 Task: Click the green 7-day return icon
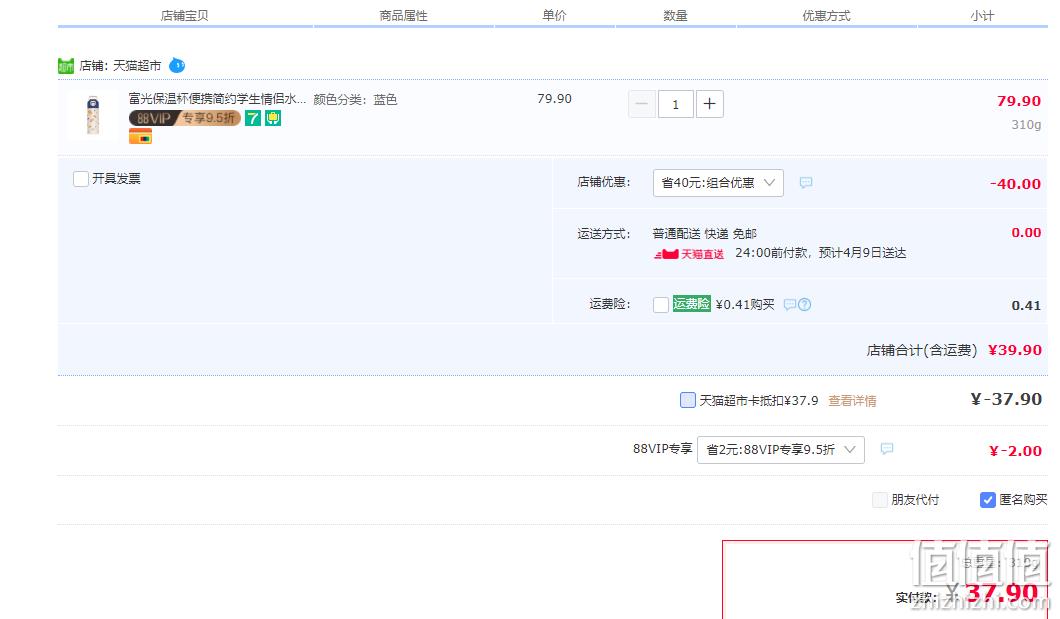253,118
